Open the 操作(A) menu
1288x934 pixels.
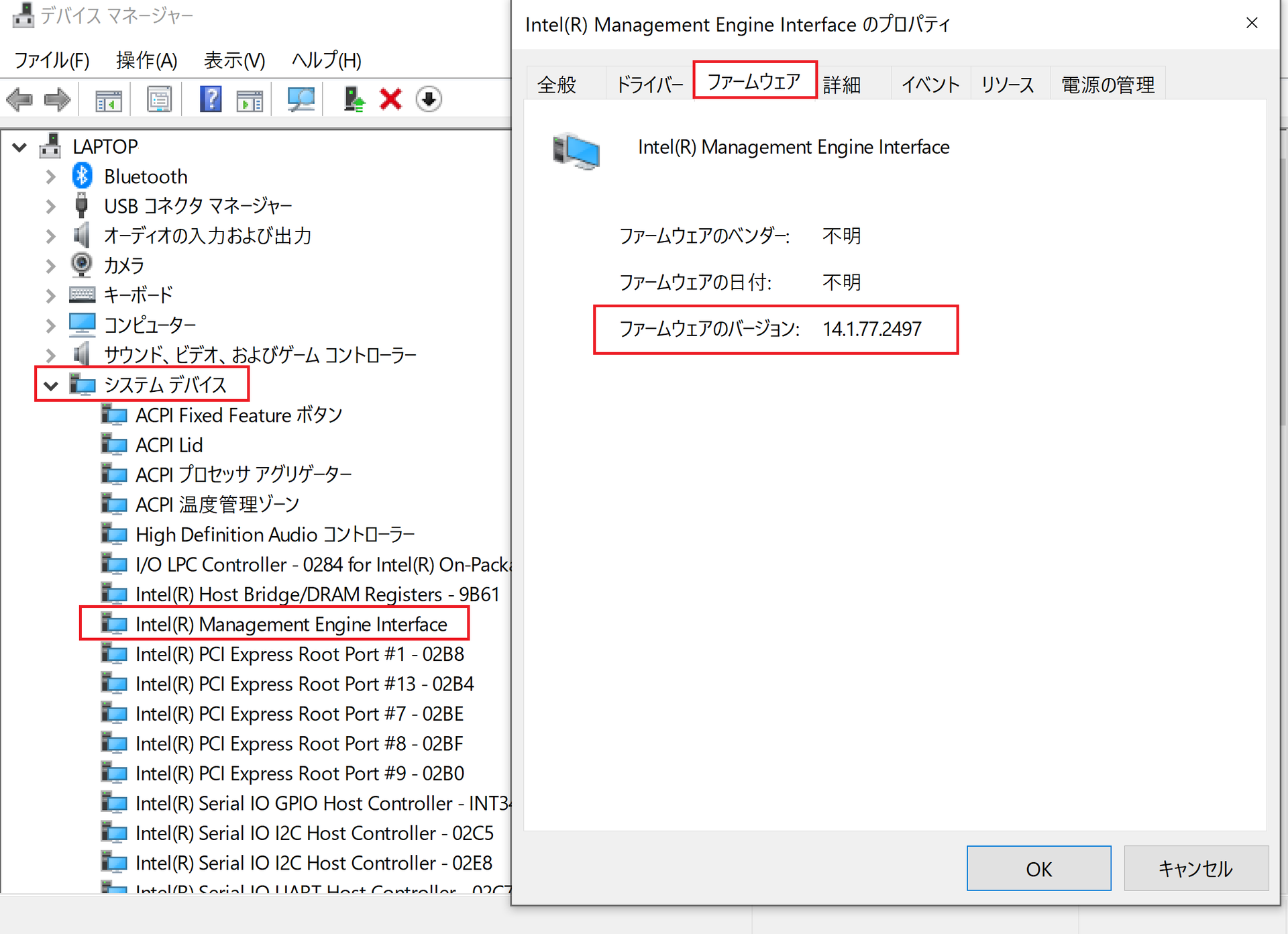point(146,60)
